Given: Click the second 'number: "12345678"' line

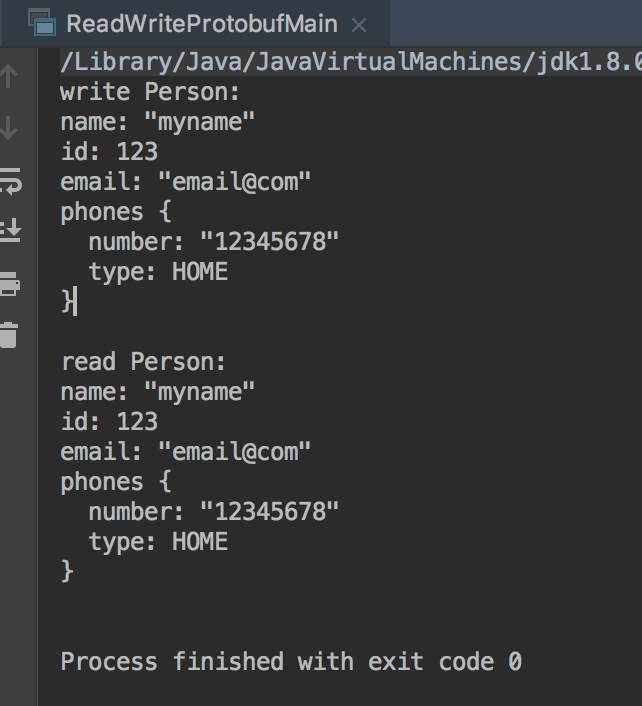Looking at the screenshot, I should coord(213,512).
